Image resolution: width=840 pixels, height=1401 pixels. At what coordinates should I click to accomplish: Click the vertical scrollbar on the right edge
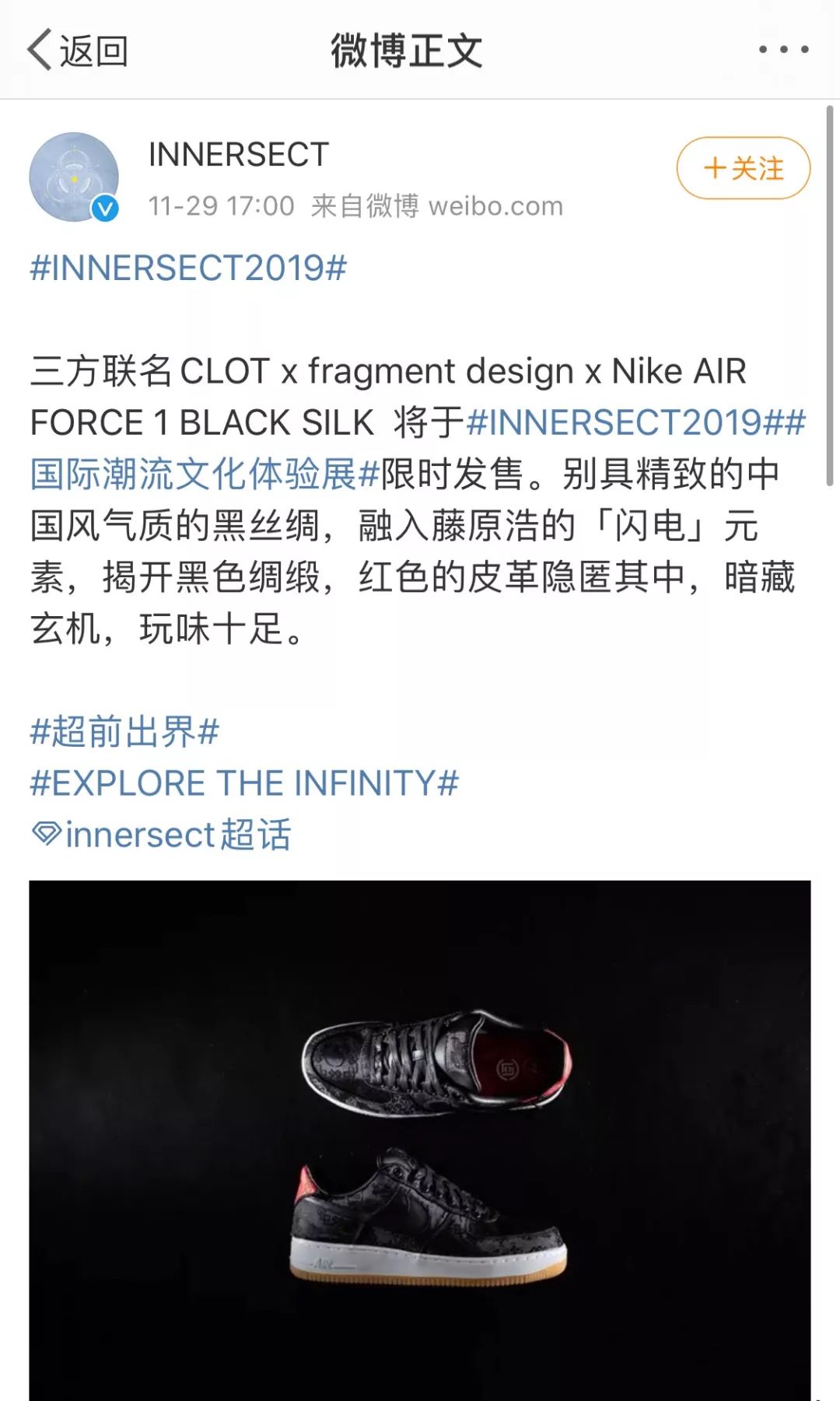(830, 296)
